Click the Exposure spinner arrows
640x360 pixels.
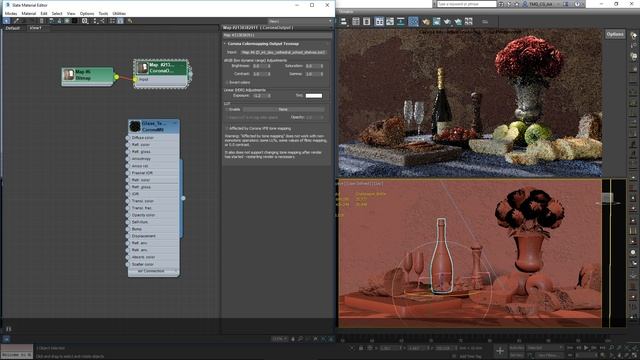pyautogui.click(x=269, y=96)
